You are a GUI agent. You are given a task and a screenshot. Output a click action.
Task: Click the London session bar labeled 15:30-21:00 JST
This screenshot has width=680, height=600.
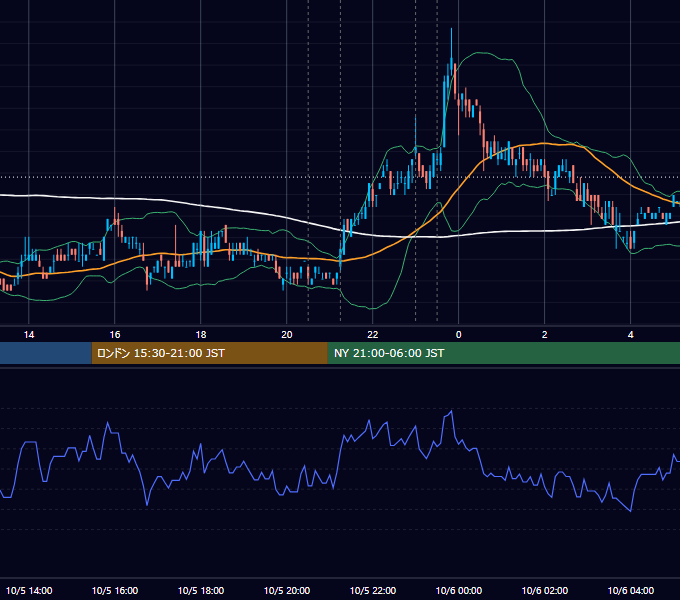point(209,353)
